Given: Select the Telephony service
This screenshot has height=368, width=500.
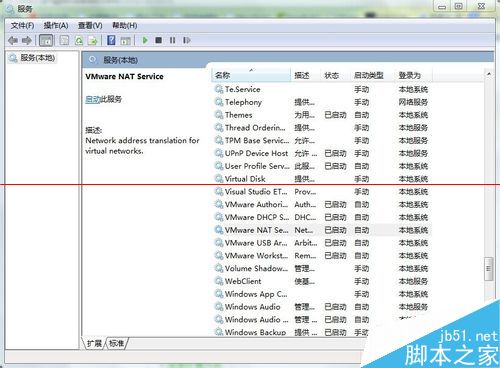Looking at the screenshot, I should [x=323, y=102].
